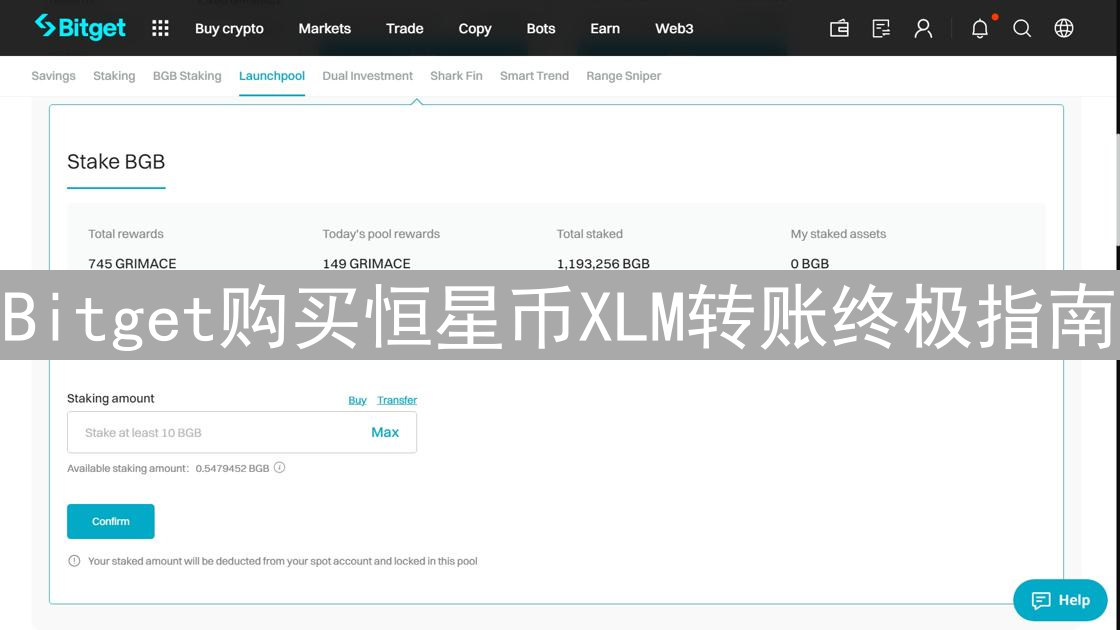Click the Transfer link above staking amount
This screenshot has width=1120, height=630.
(397, 400)
